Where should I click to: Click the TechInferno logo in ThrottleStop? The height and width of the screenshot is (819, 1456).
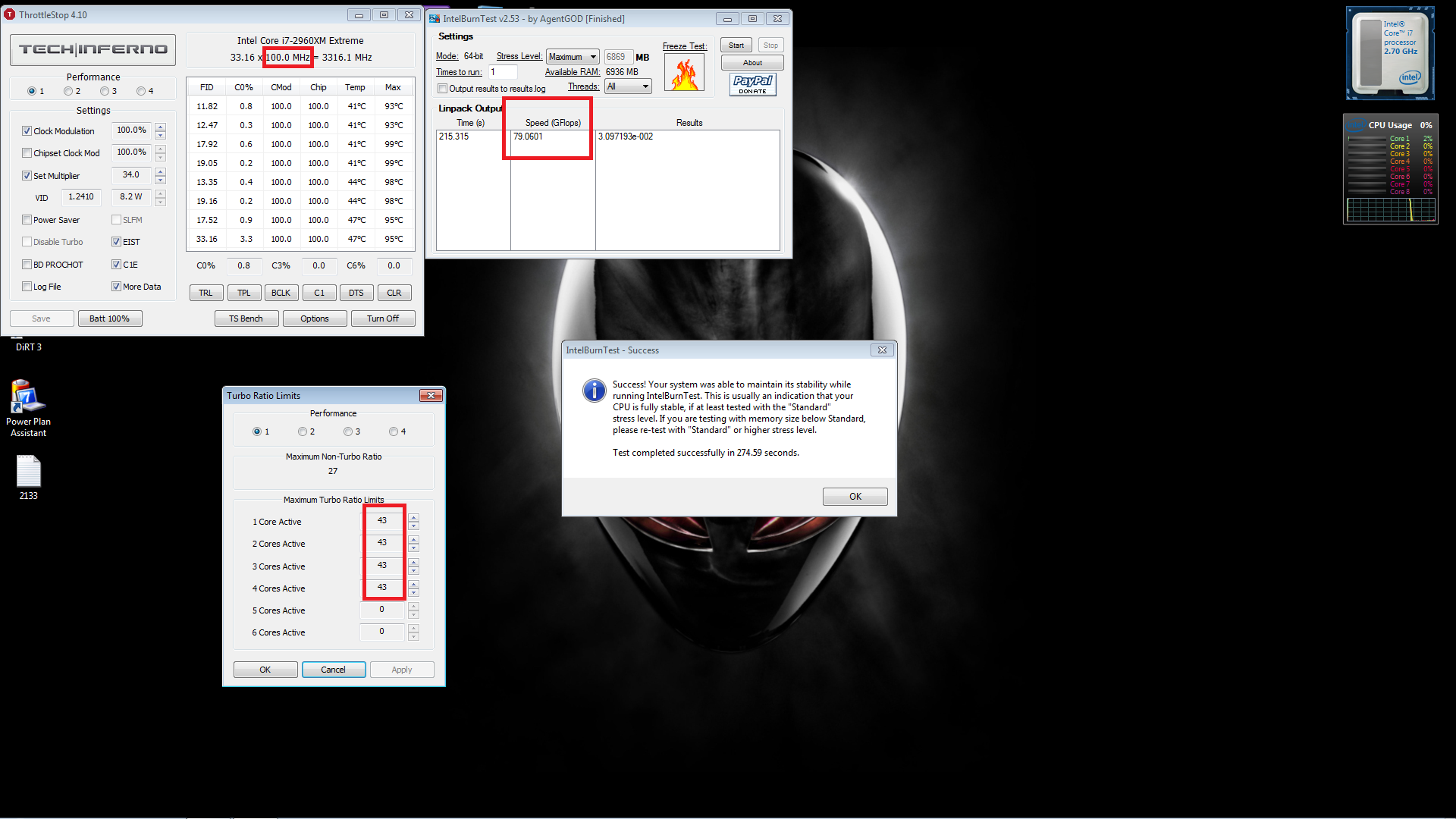click(93, 50)
